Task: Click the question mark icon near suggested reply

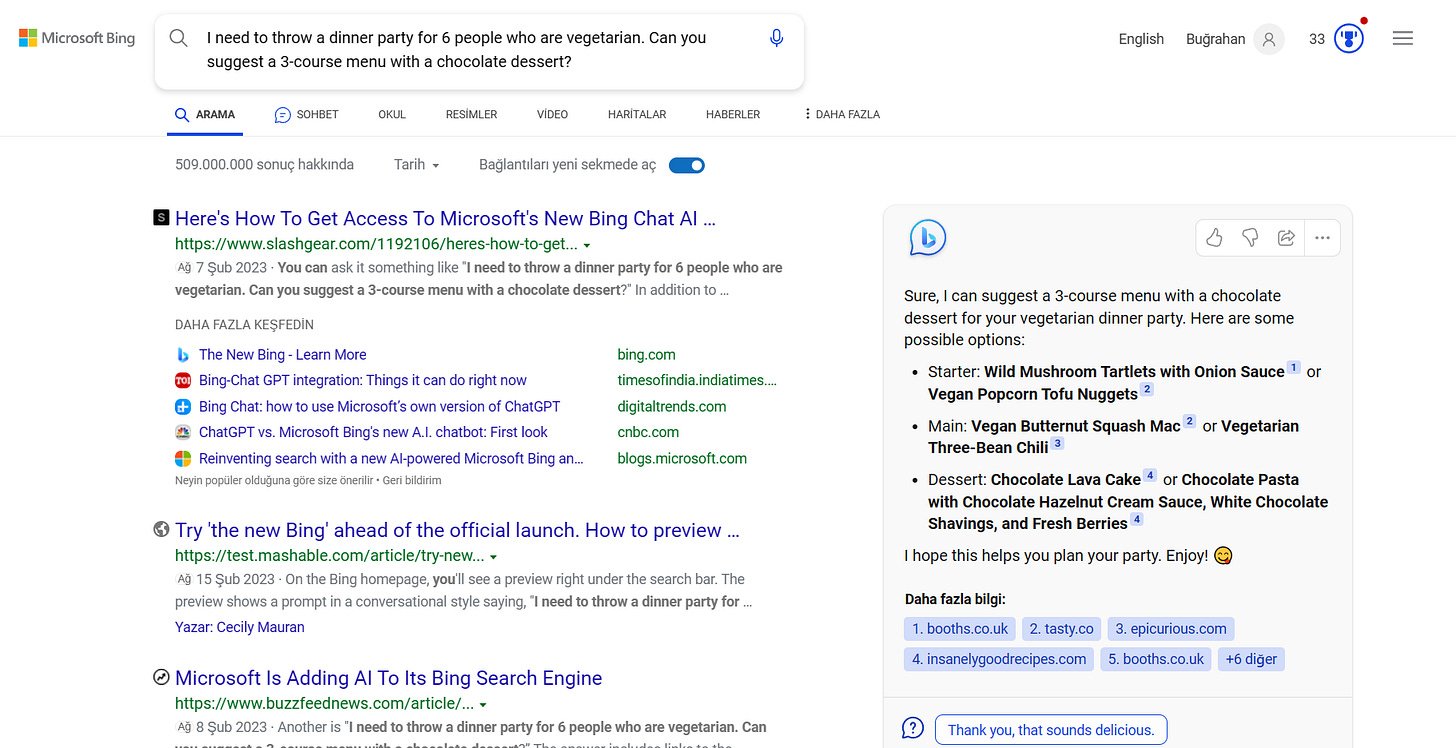Action: pos(912,728)
